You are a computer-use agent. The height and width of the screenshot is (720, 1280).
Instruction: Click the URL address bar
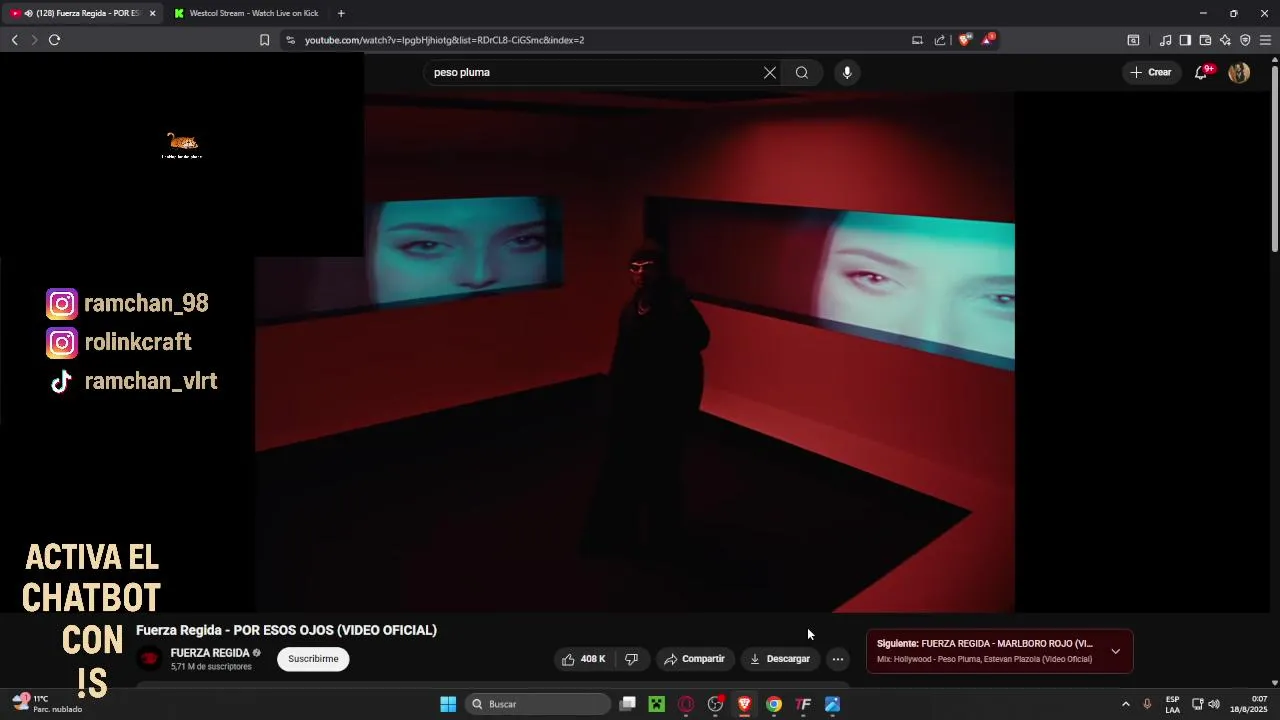point(590,40)
